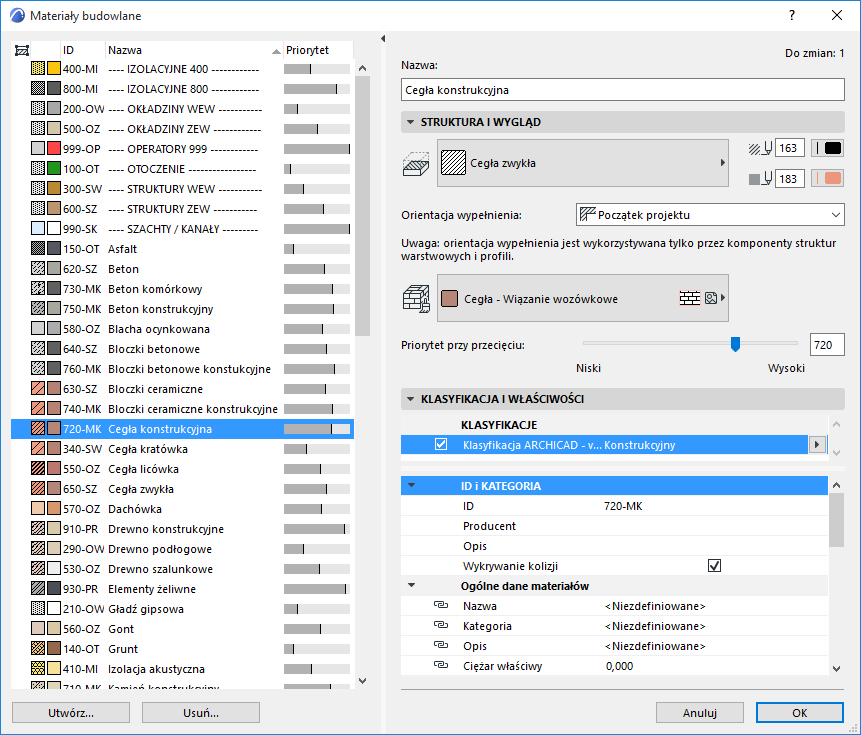Collapse the Ogólne dane materiałów group
861x735 pixels.
coord(411,586)
